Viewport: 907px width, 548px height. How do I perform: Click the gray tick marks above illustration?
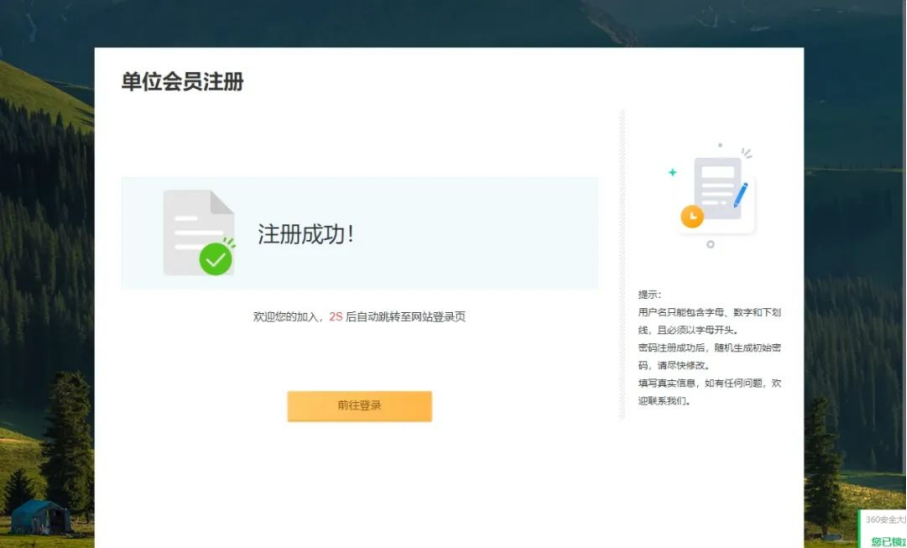[746, 153]
